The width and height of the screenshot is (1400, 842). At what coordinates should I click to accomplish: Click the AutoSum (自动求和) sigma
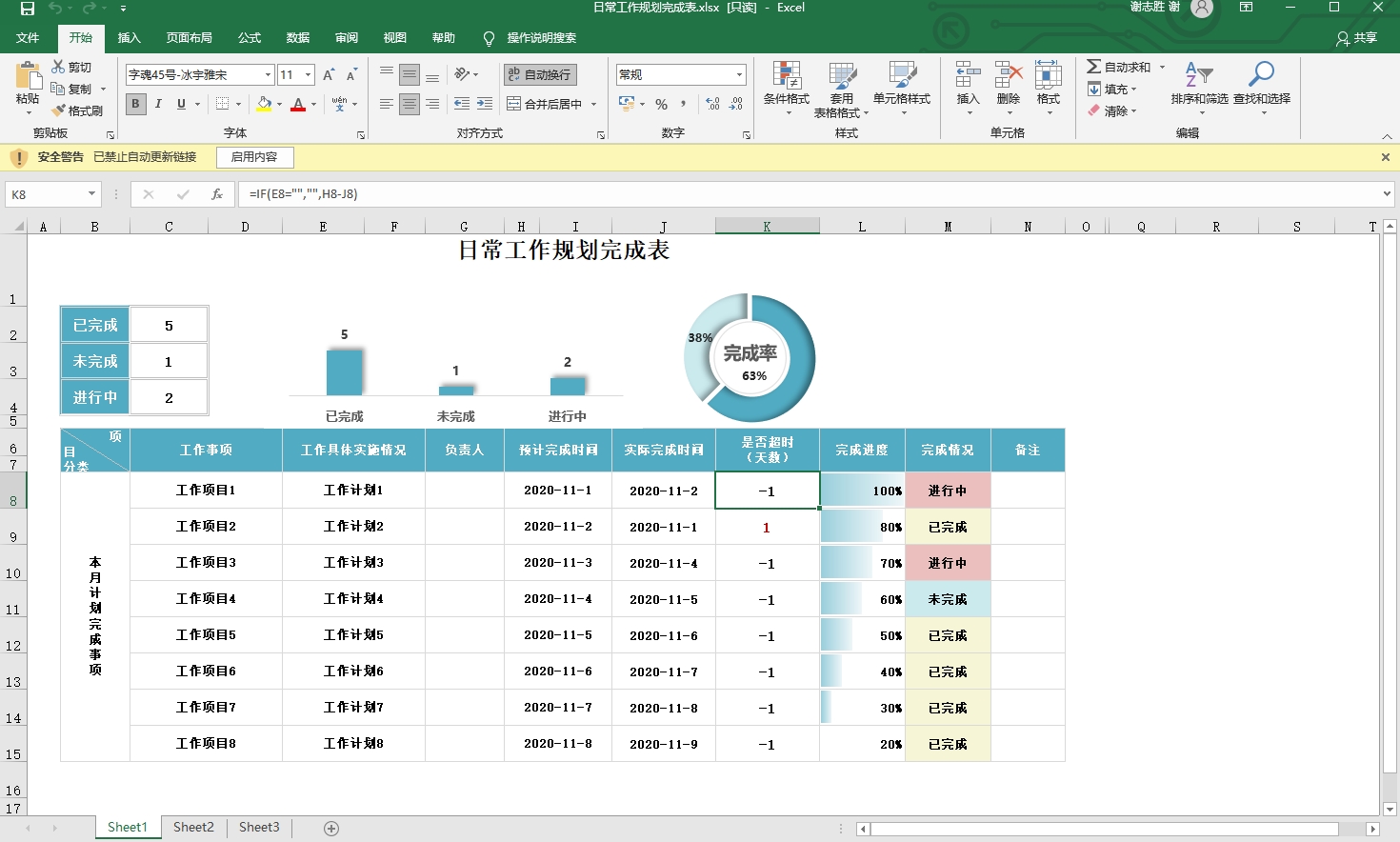(1094, 67)
